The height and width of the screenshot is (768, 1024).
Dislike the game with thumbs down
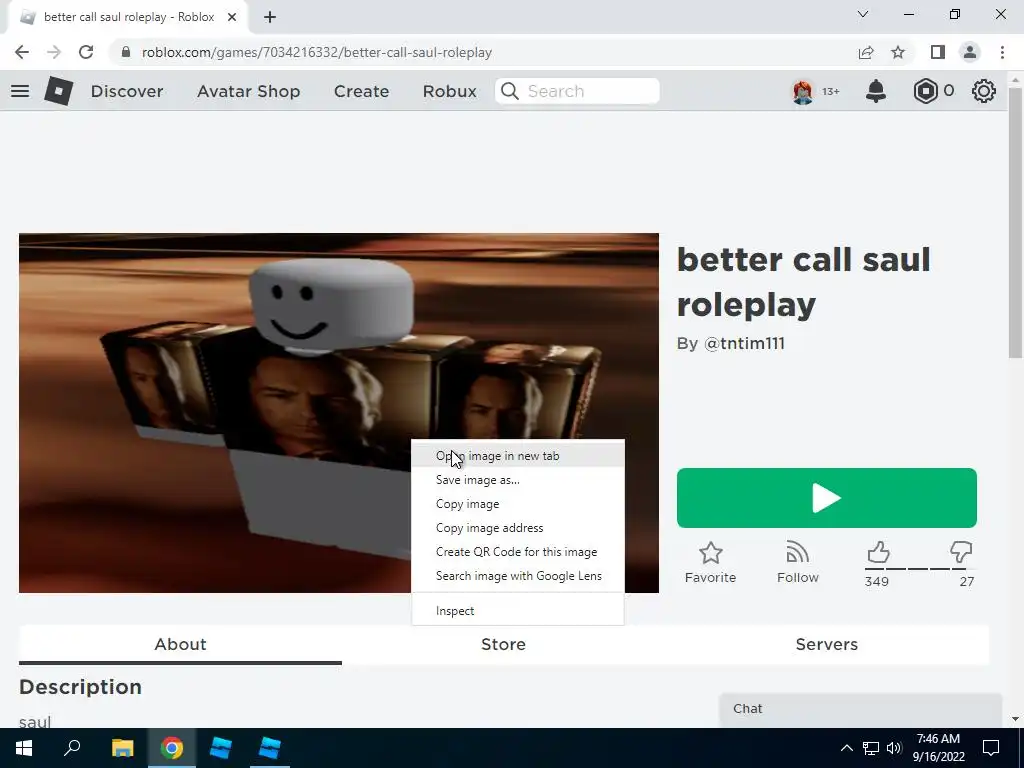(x=961, y=552)
